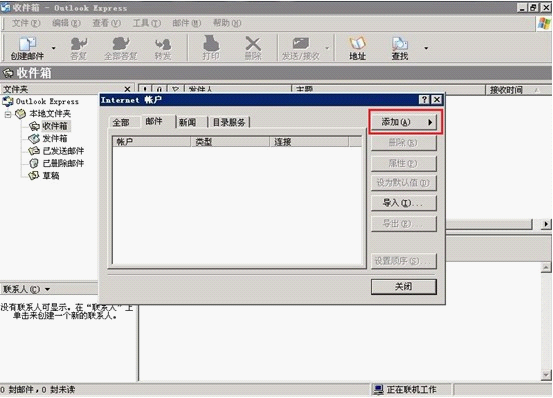Click the Inbox folder icon in tree
This screenshot has height=398, width=553.
pyautogui.click(x=34, y=126)
